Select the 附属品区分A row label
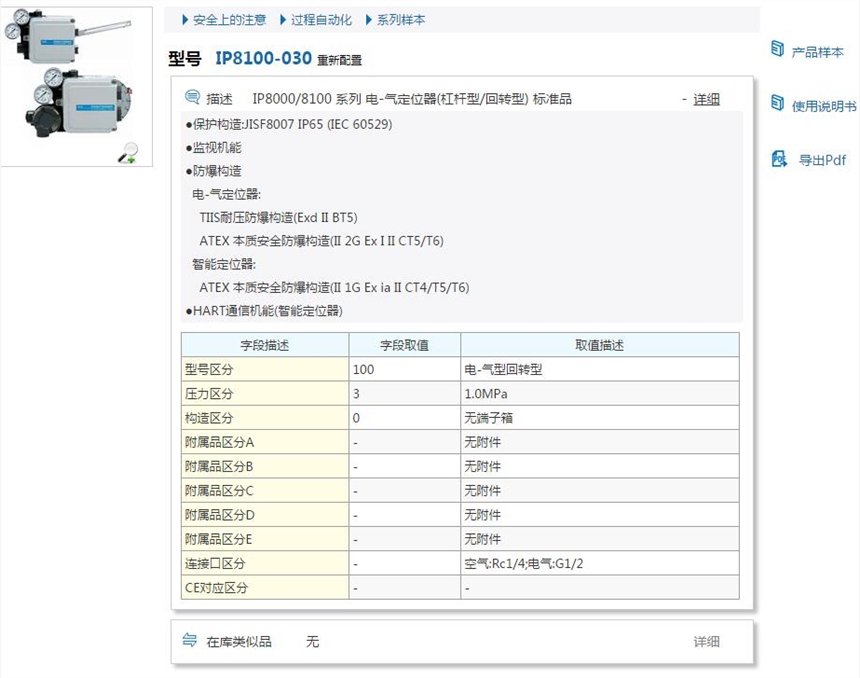The width and height of the screenshot is (860, 678). pyautogui.click(x=265, y=442)
